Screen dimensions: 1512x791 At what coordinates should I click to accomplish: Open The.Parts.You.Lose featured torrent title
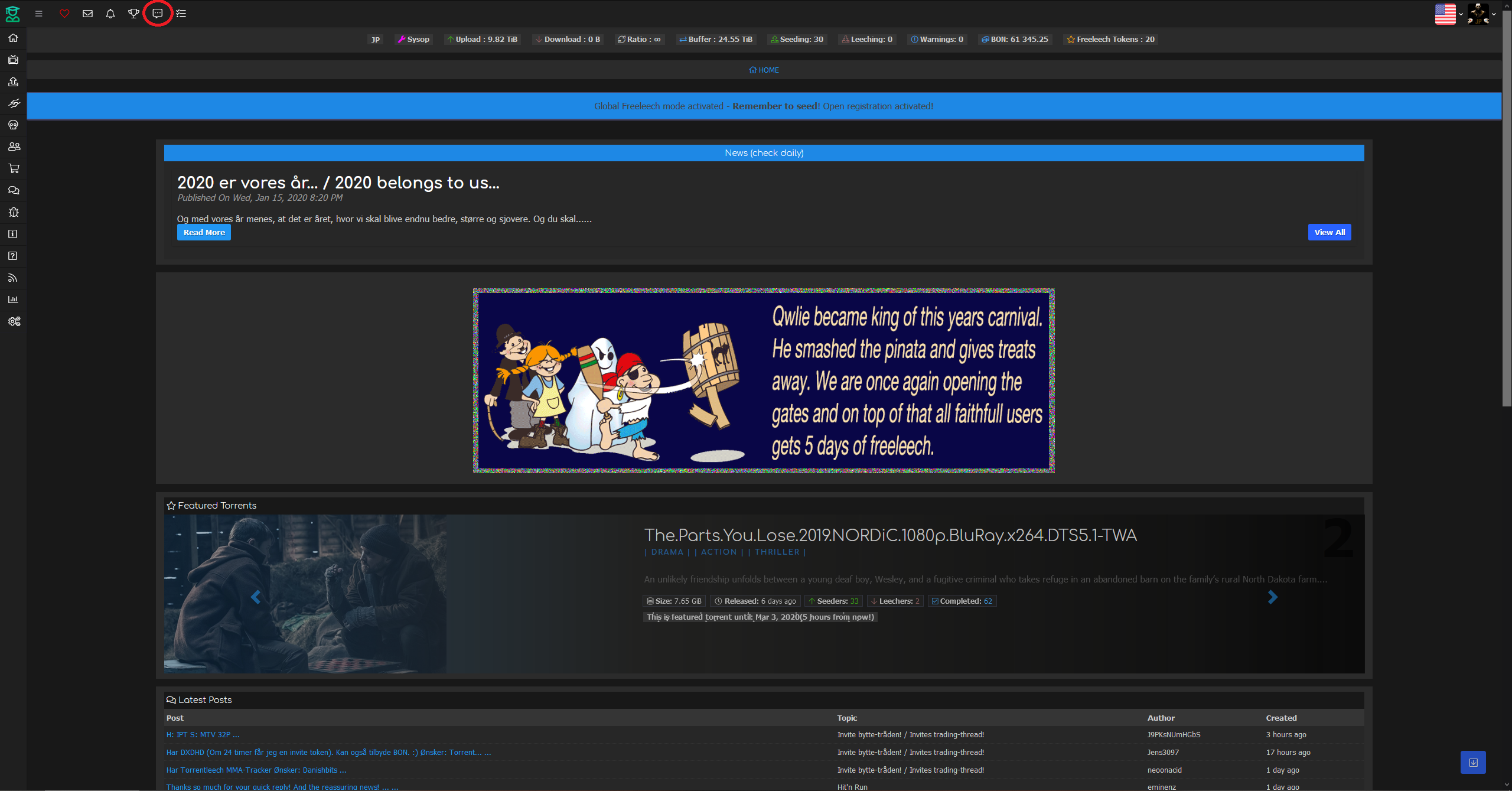click(x=890, y=535)
